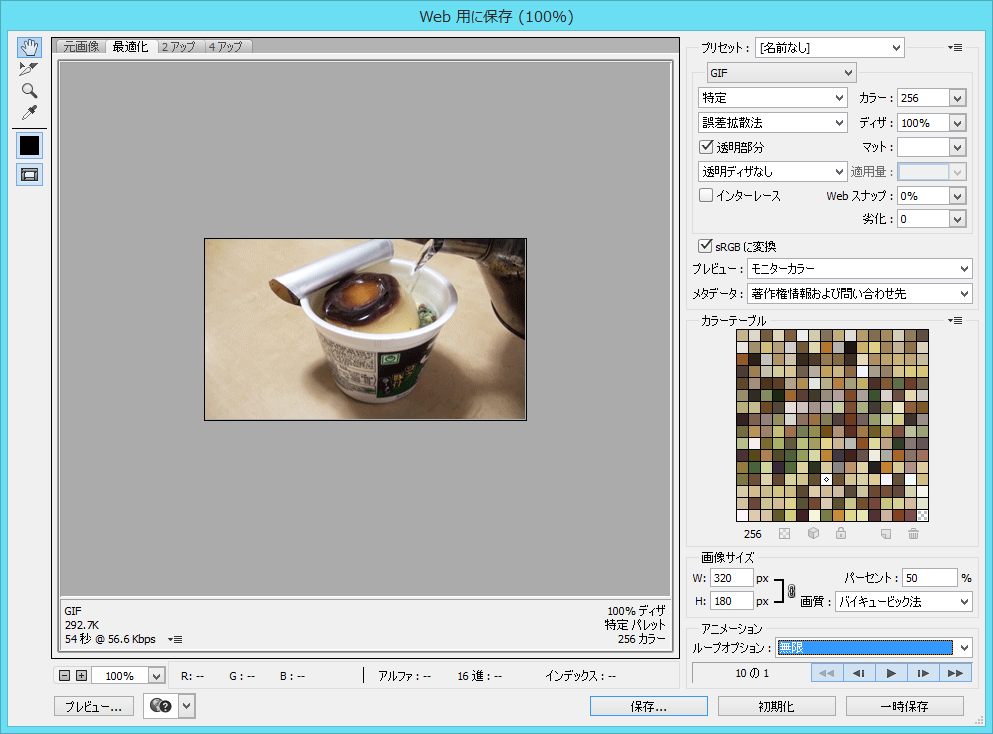
Task: Open the ループオプション dropdown
Action: click(x=874, y=647)
